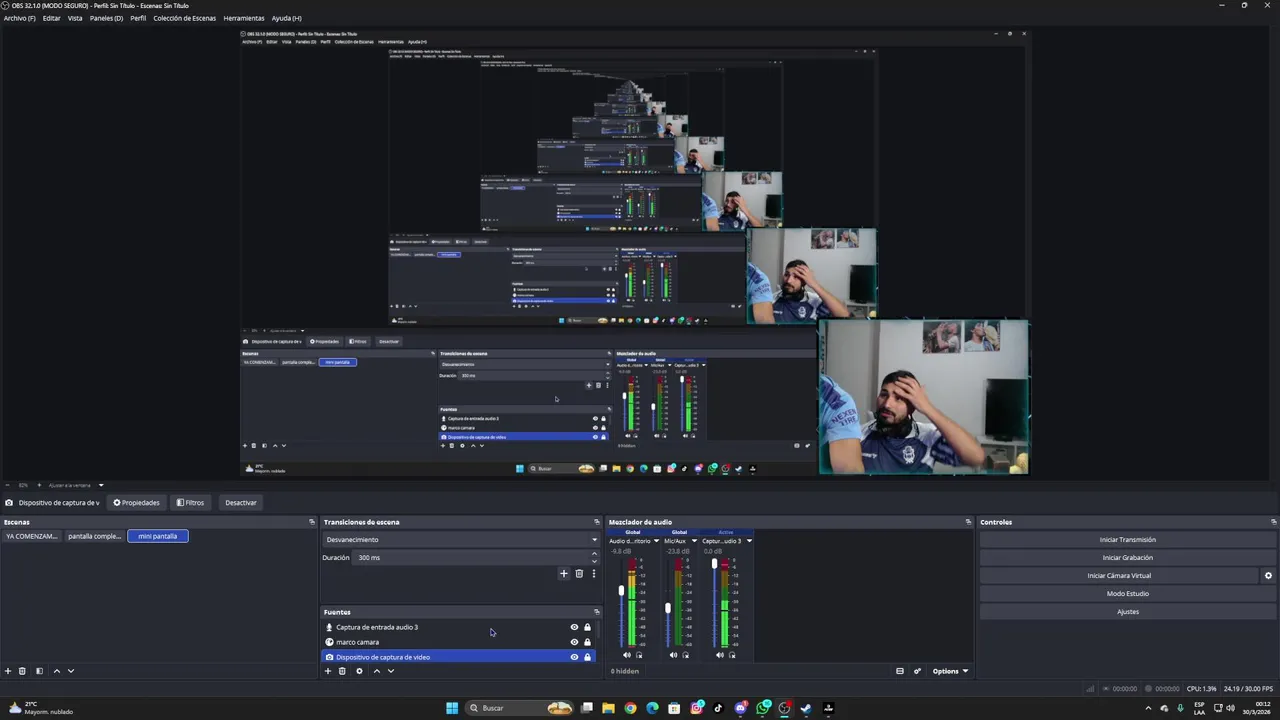Screen dimensions: 1280x720
Task: Undock the Controles panel
Action: 1273,522
